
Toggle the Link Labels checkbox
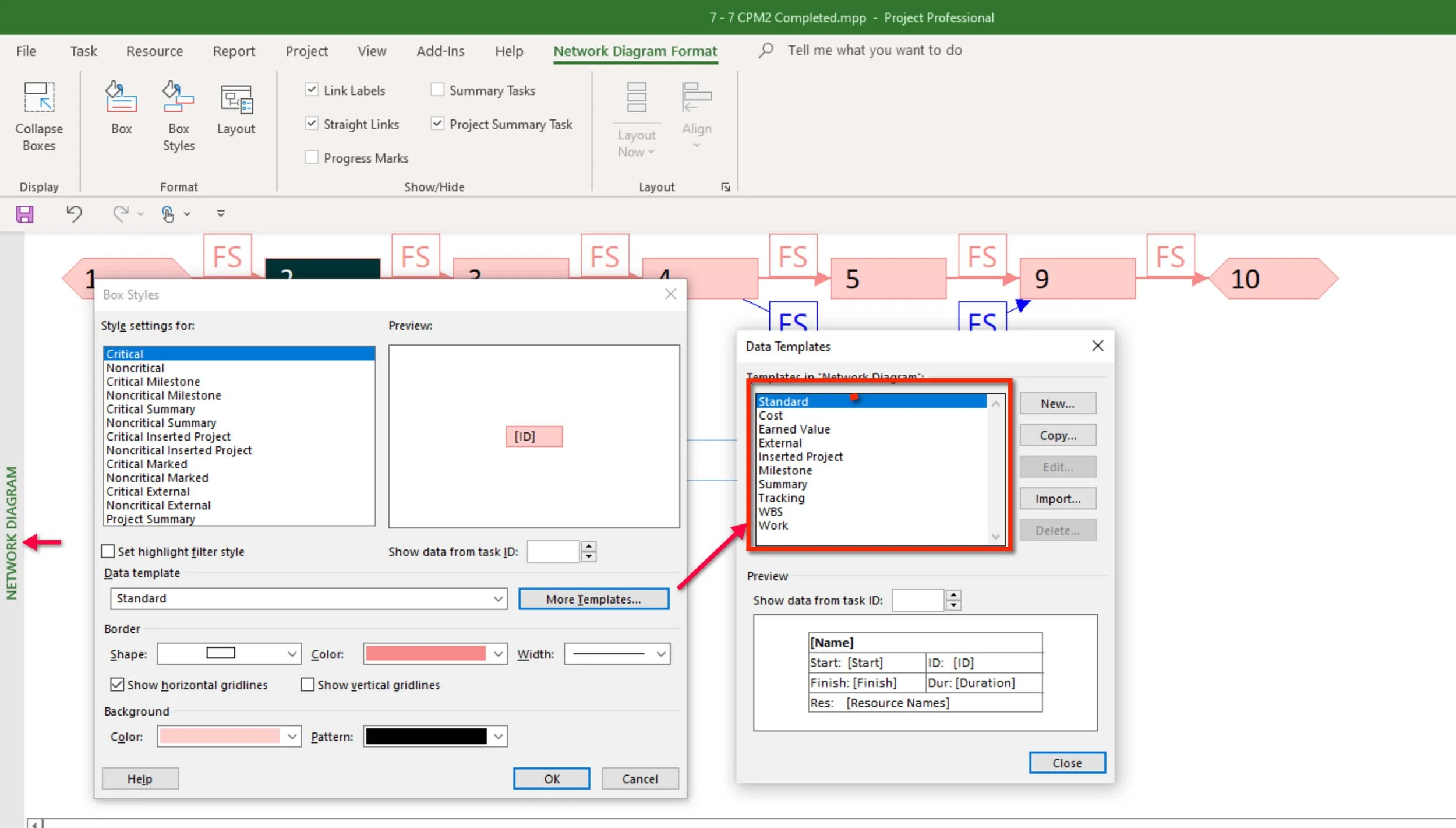tap(312, 90)
